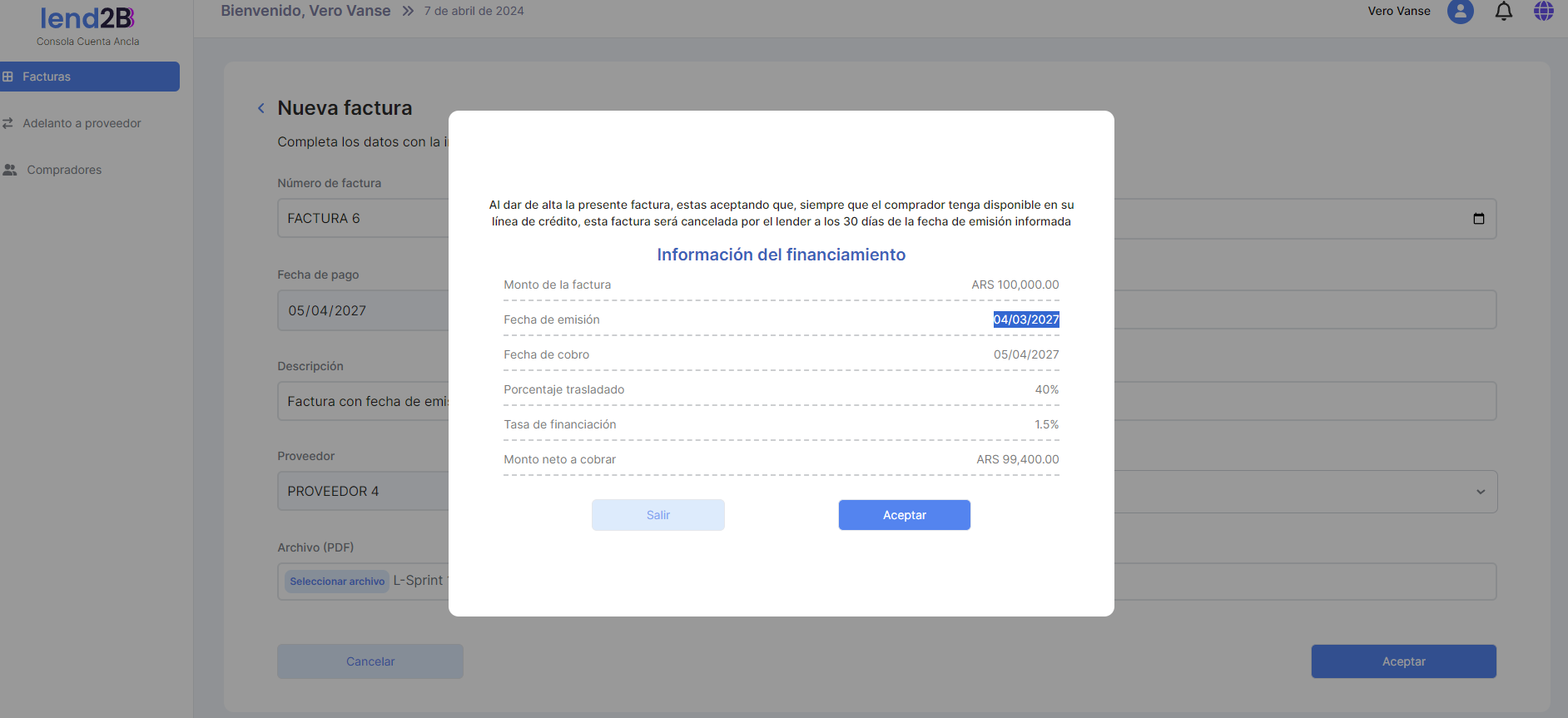Expand the Proveedor dropdown chevron
The image size is (1568, 718).
click(x=1480, y=492)
